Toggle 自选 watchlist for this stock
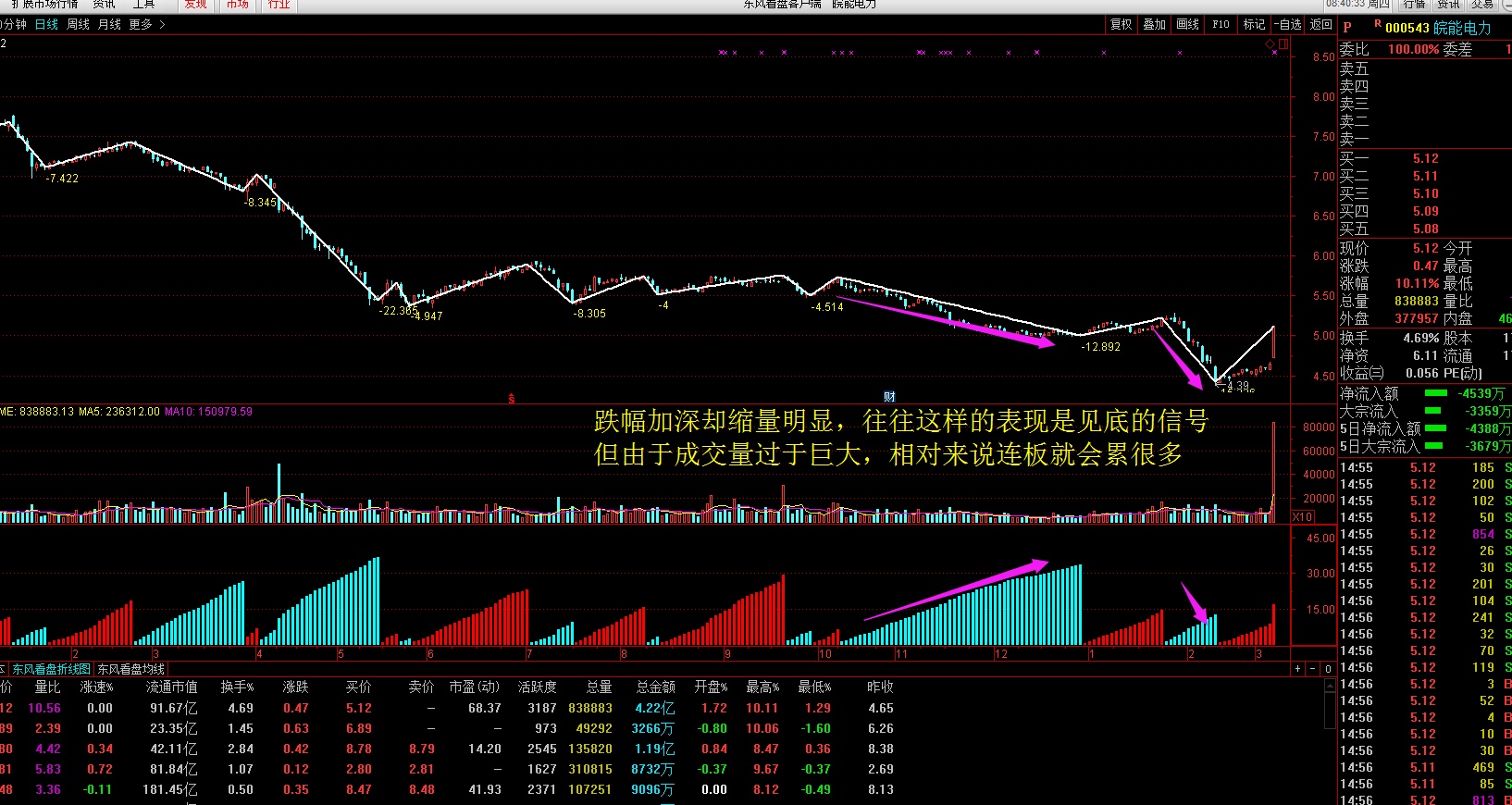Viewport: 1512px width, 805px height. pyautogui.click(x=1287, y=24)
